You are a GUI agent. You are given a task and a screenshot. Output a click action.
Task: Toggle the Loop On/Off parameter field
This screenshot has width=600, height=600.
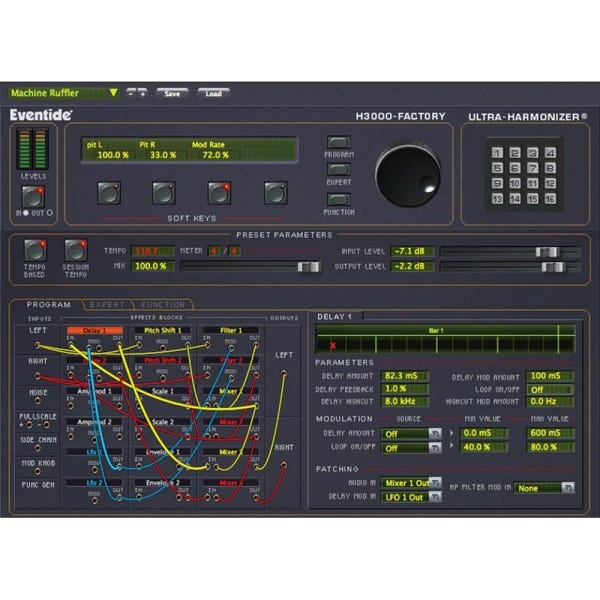pyautogui.click(x=550, y=390)
